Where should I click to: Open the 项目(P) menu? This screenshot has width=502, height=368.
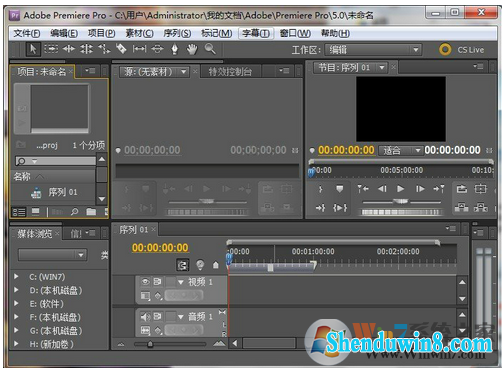click(102, 33)
